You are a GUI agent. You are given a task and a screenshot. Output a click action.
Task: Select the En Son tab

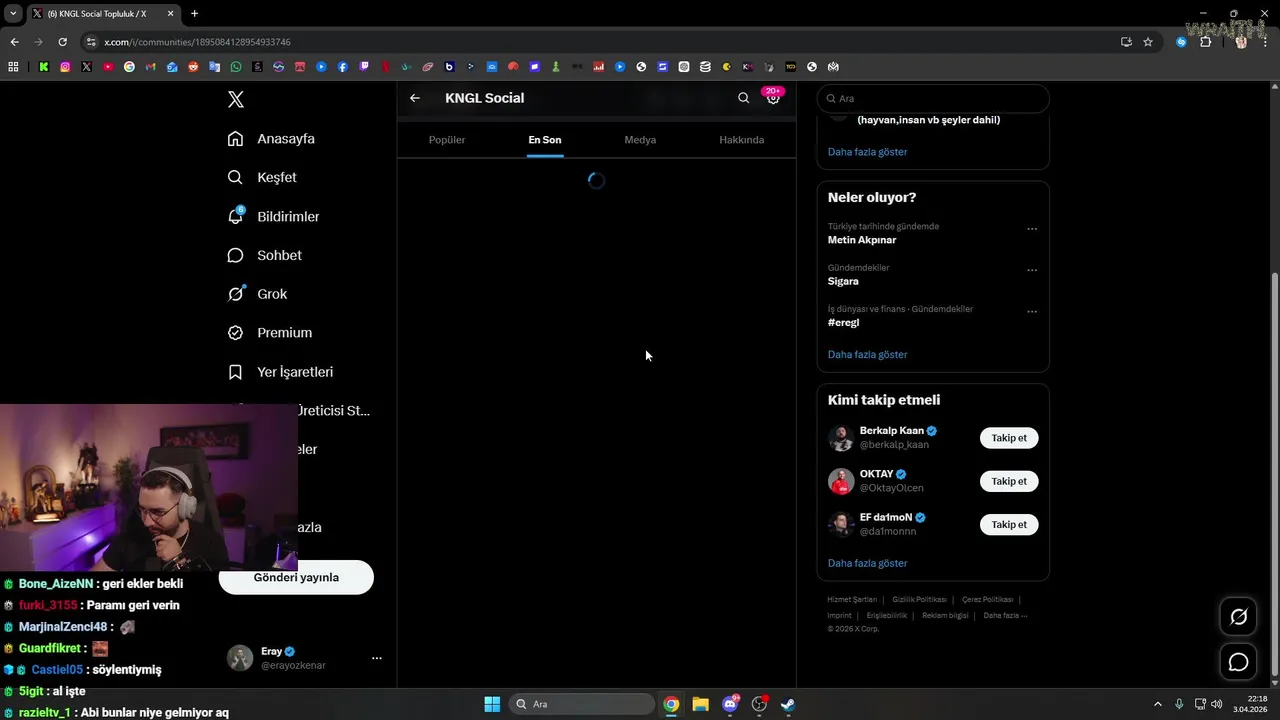(545, 140)
